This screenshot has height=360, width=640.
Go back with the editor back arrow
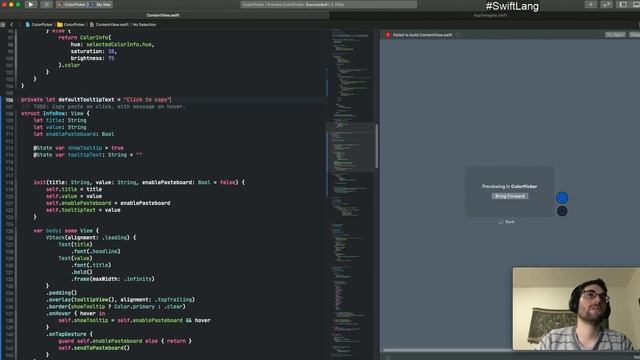point(11,24)
